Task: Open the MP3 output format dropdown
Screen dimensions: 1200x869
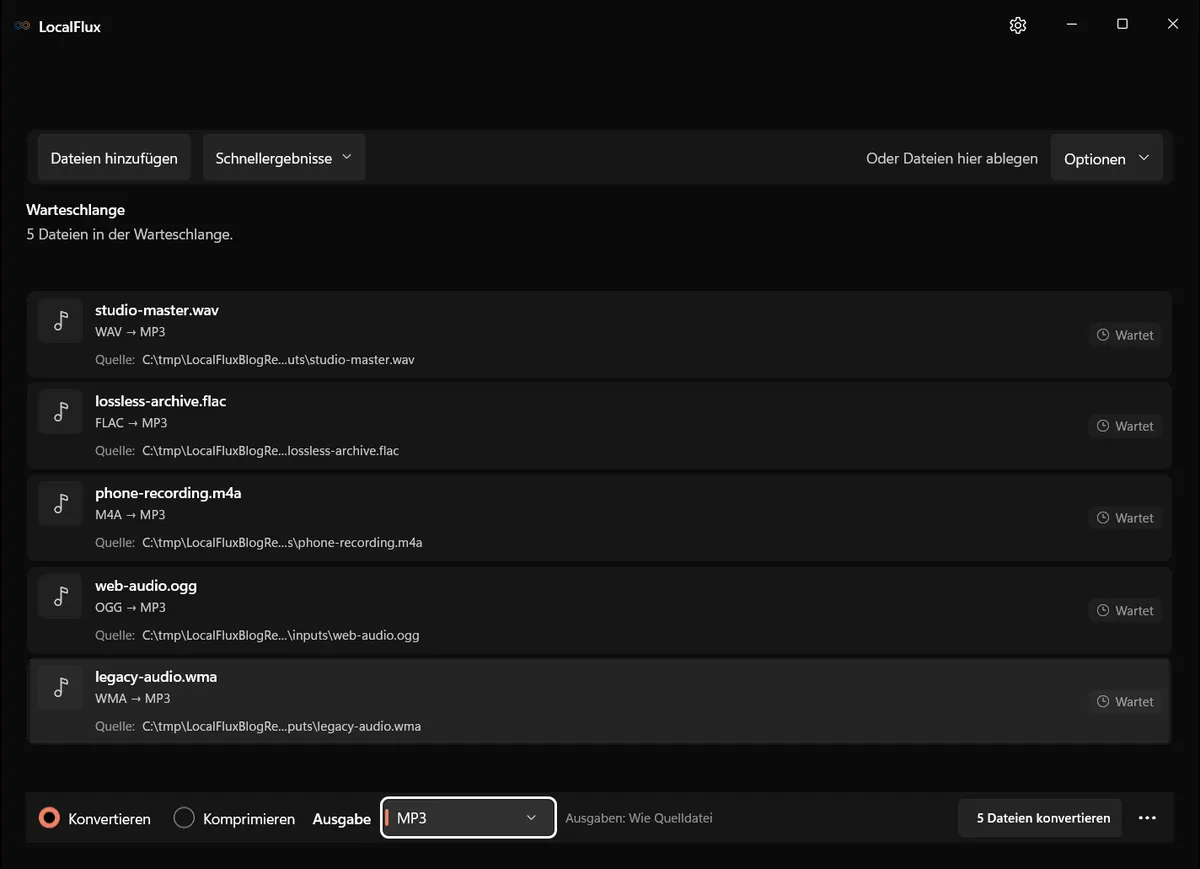Action: click(x=468, y=818)
